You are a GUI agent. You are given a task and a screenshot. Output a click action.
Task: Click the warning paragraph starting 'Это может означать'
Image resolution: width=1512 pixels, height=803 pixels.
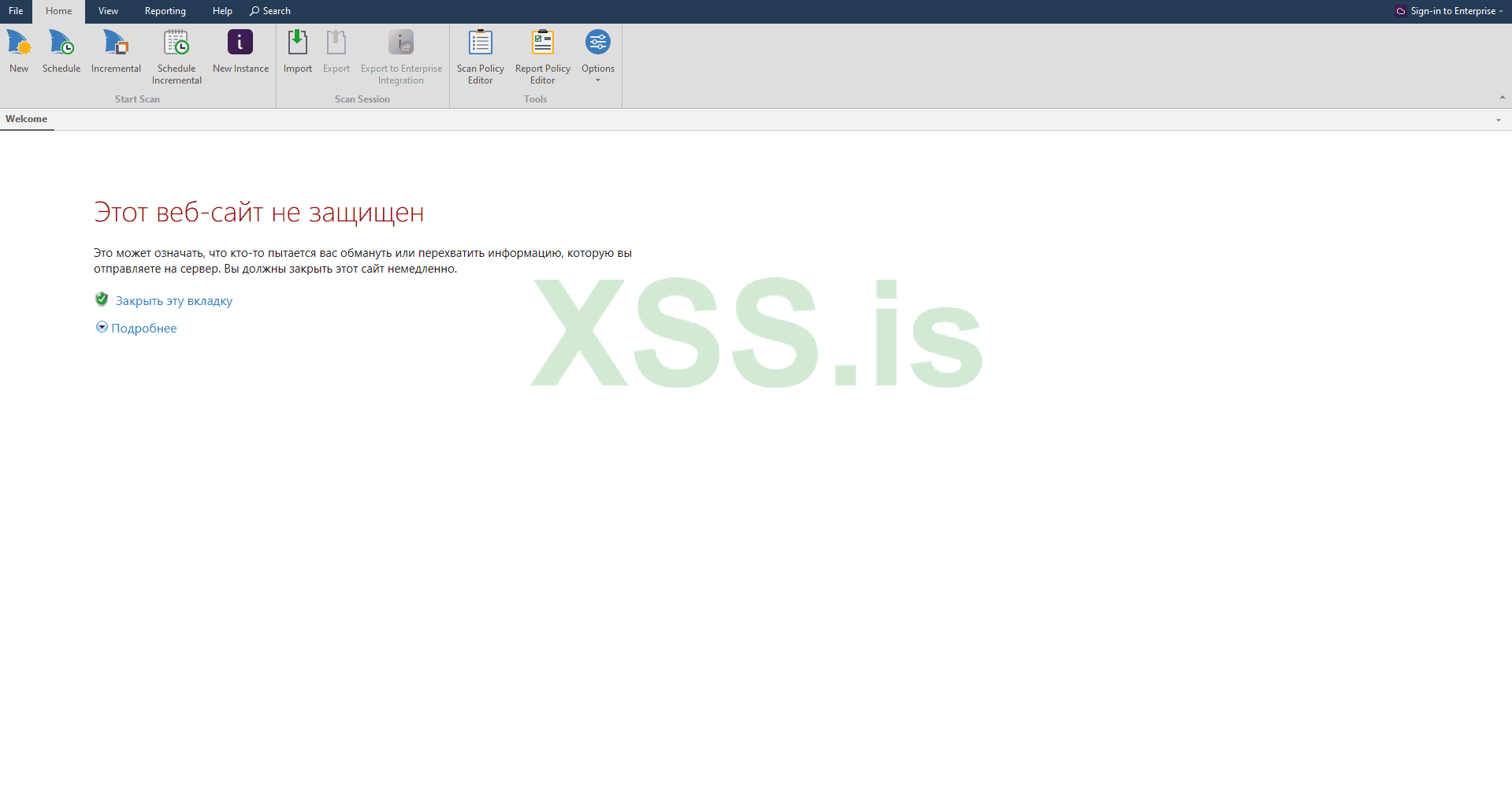(x=362, y=261)
